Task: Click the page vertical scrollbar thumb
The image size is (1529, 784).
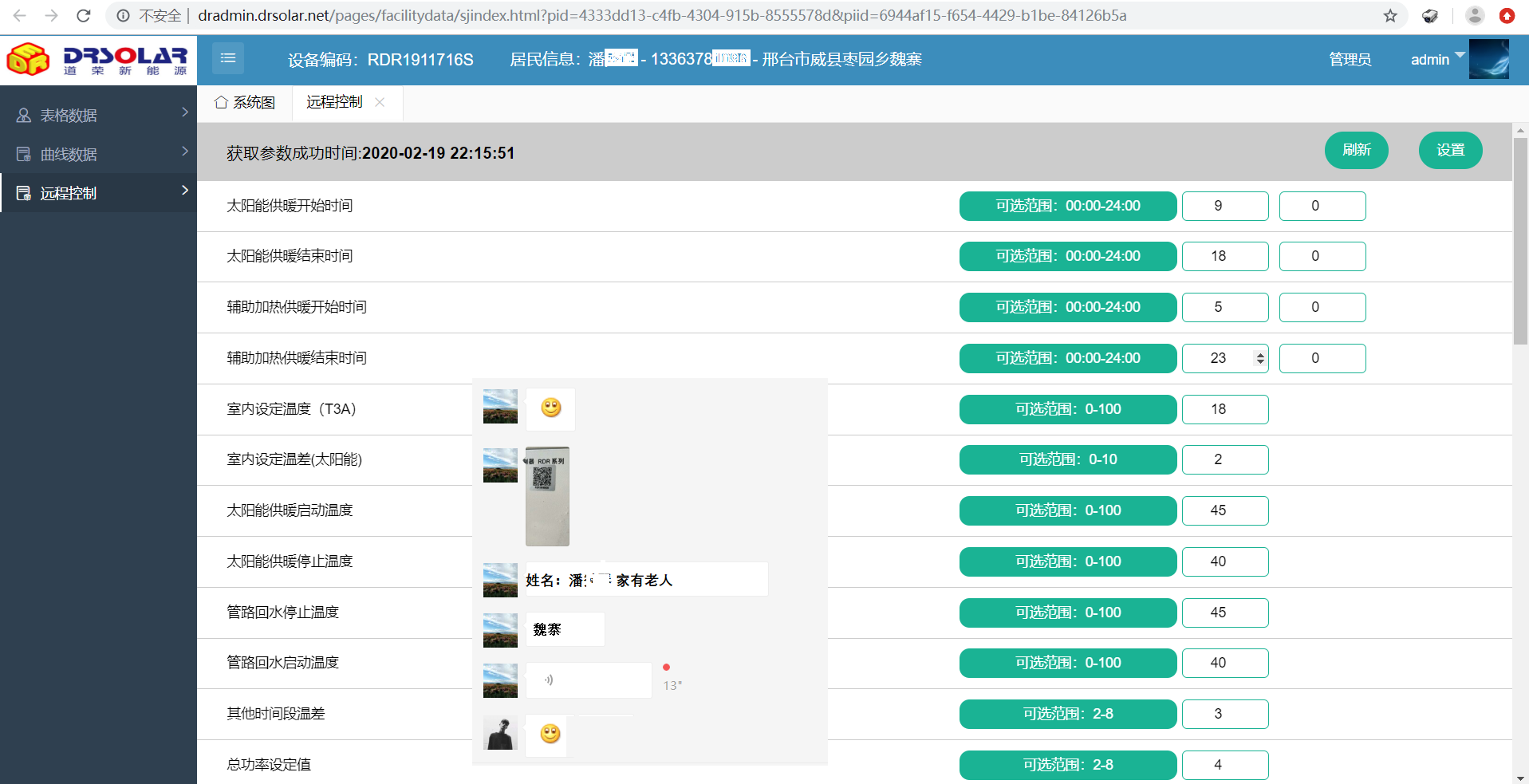Action: [1520, 241]
